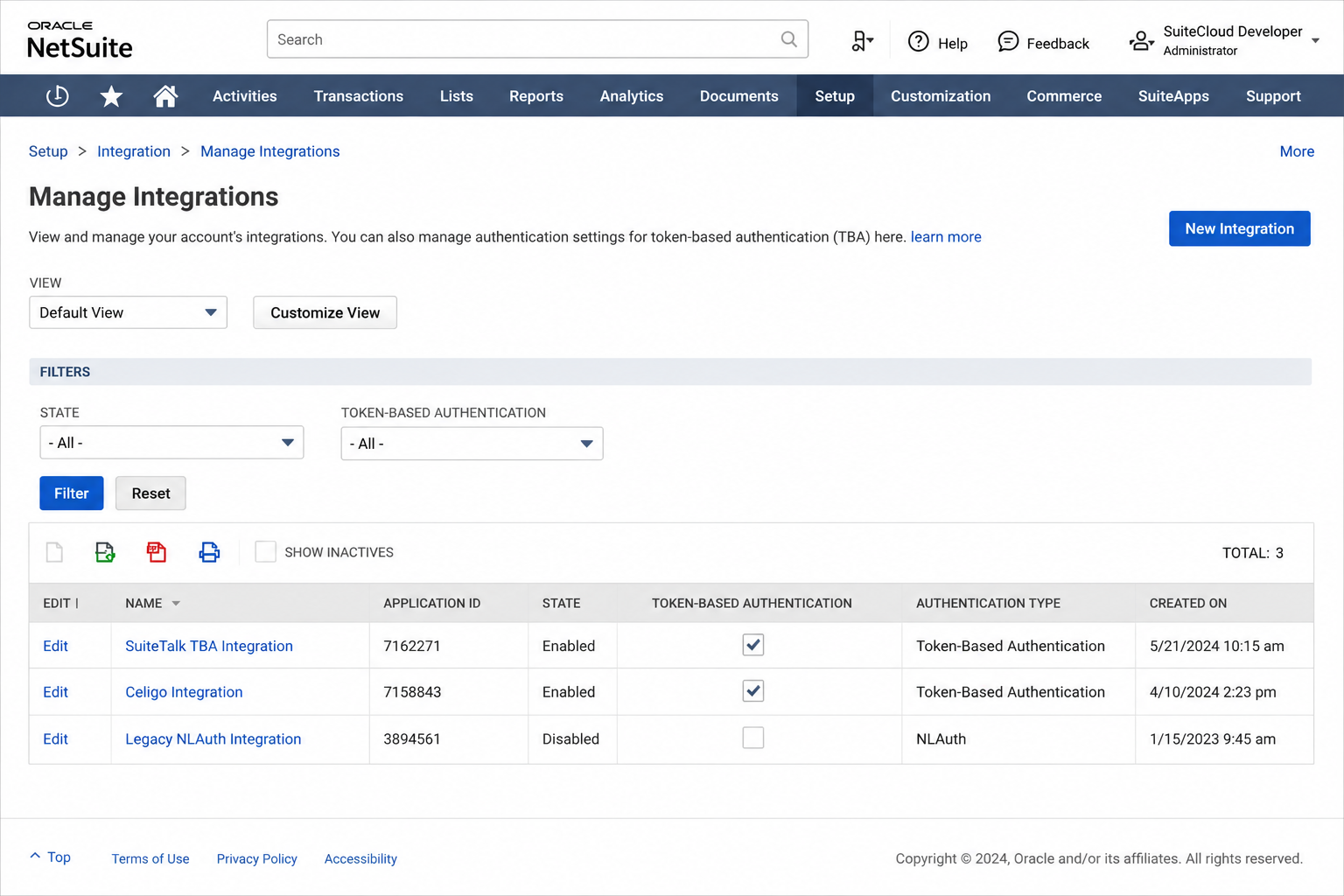Select the Disabled state cell
Screen dimensions: 1344x896
(570, 739)
